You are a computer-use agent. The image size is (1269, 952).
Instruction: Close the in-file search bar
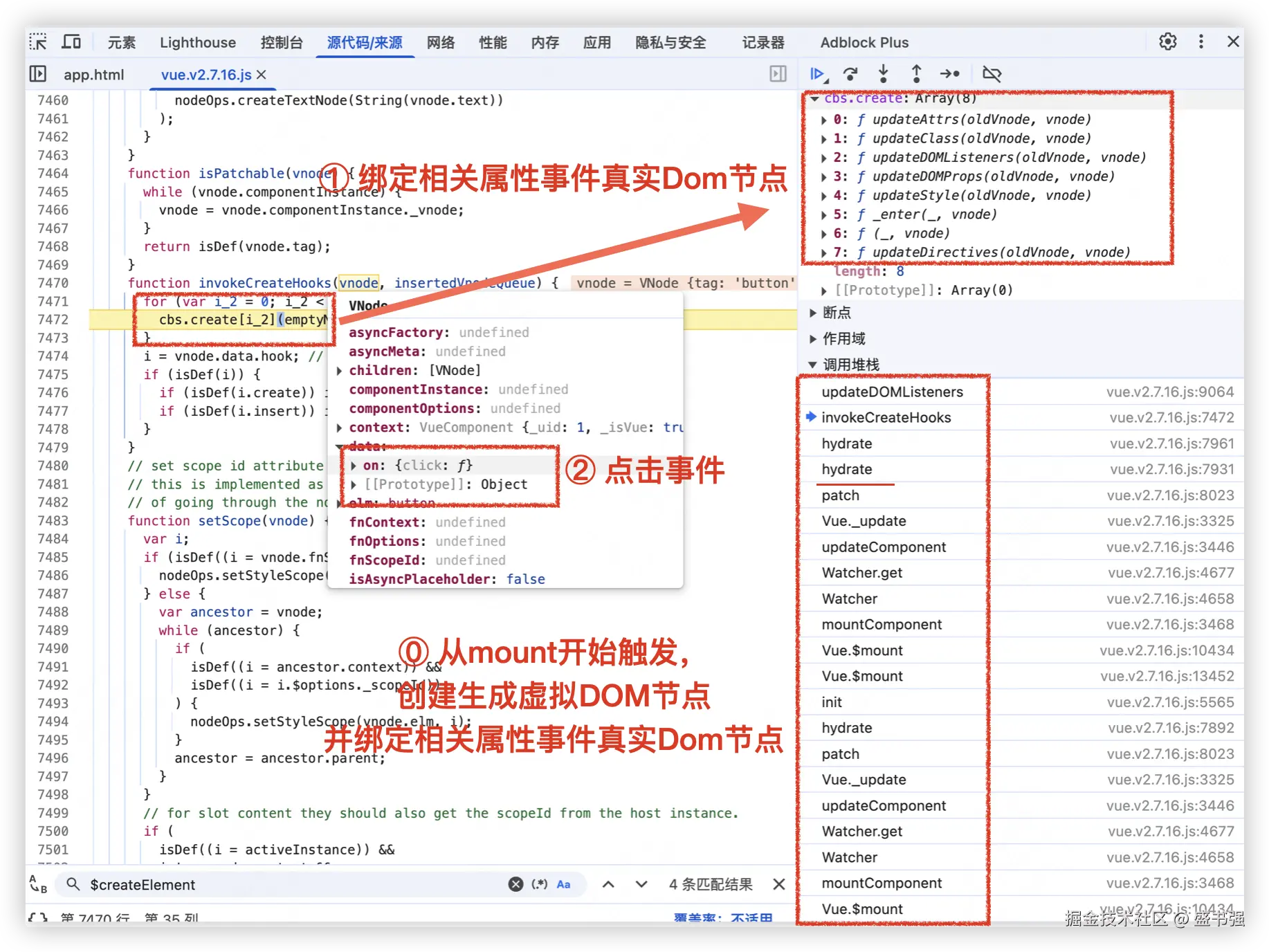(779, 884)
